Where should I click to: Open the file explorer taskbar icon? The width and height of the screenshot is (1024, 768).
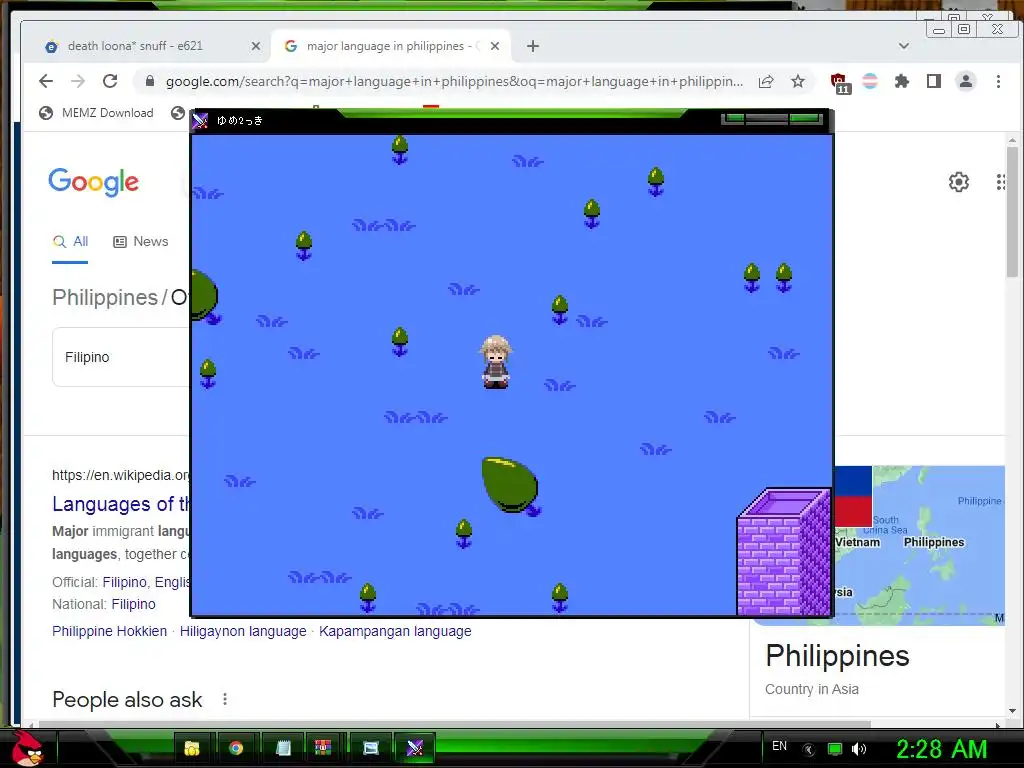(x=192, y=748)
